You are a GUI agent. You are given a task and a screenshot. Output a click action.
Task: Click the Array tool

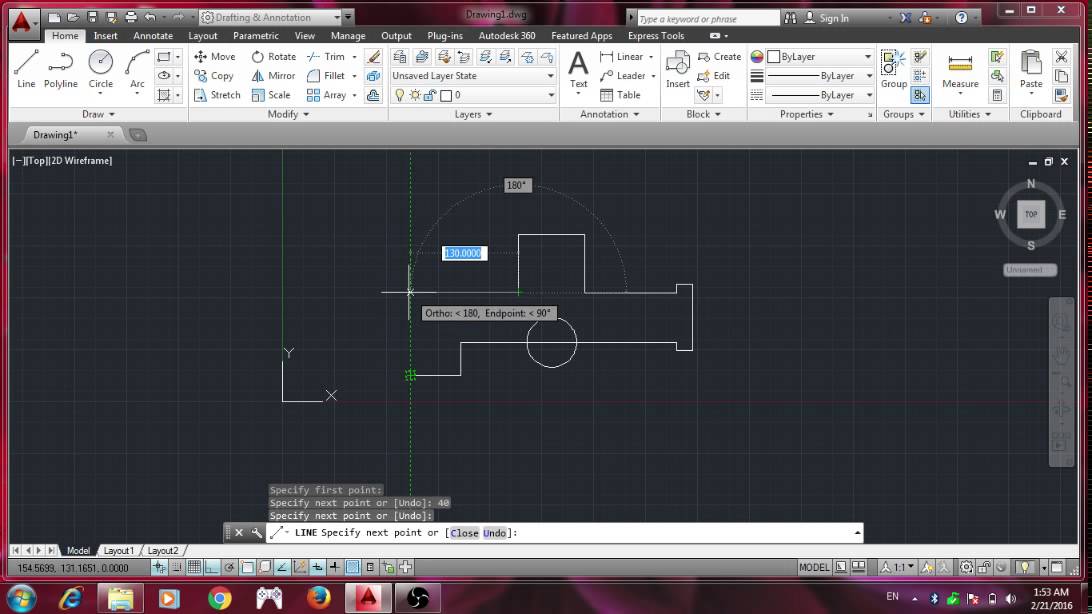[x=327, y=95]
